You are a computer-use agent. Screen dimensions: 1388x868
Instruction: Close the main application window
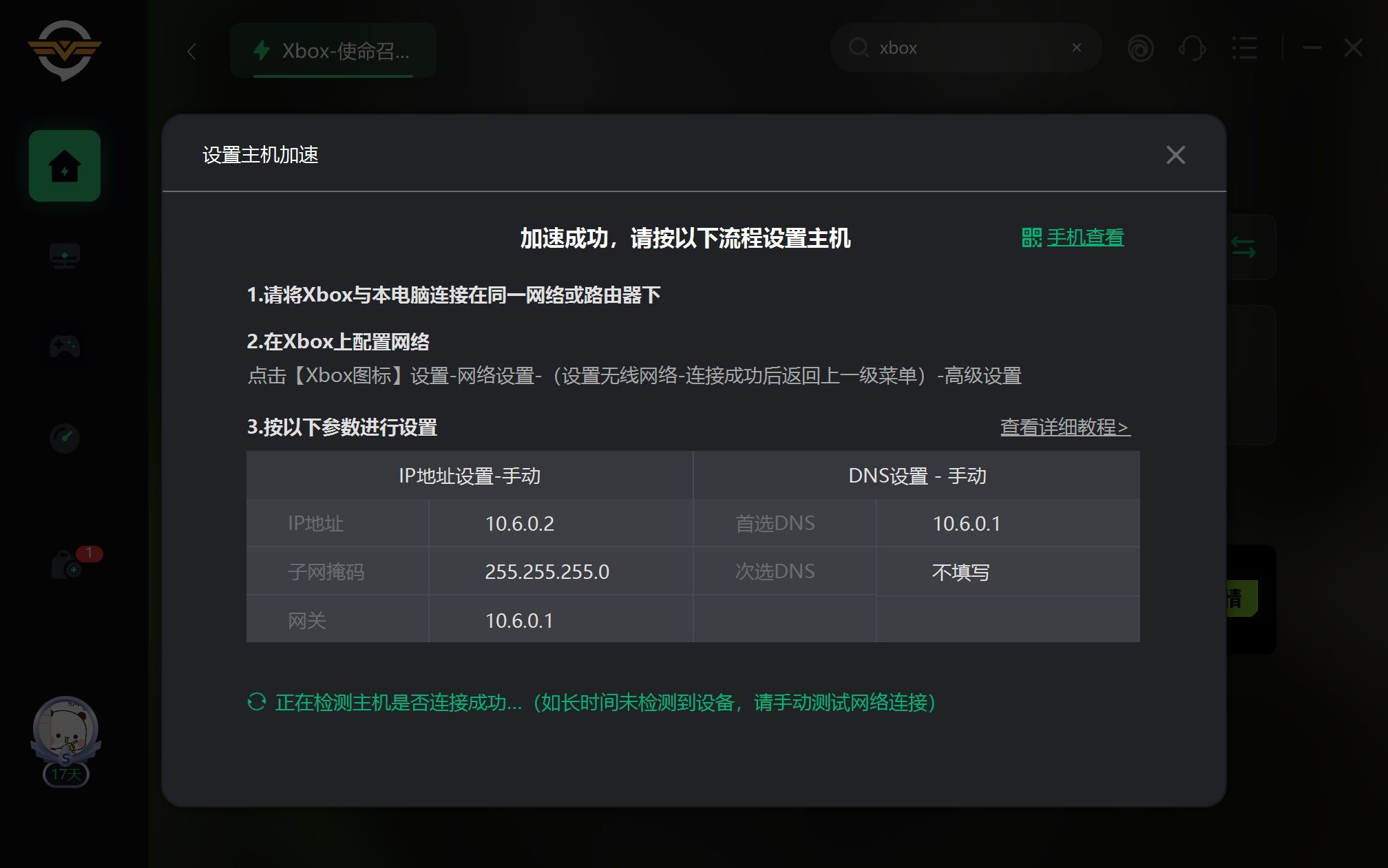tap(1354, 47)
